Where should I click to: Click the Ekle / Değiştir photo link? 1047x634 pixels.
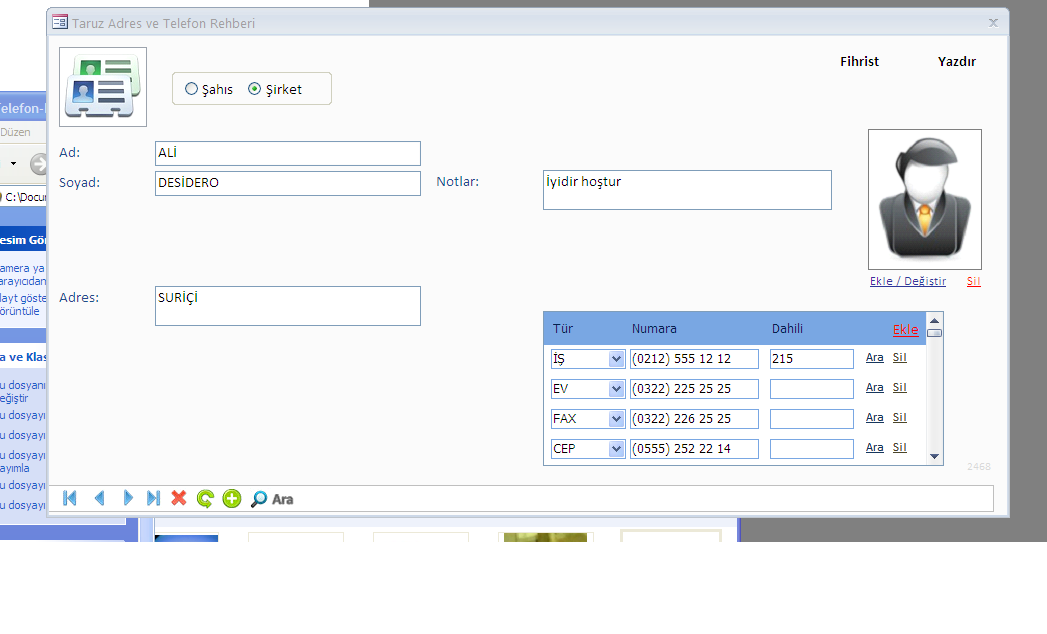(x=907, y=281)
